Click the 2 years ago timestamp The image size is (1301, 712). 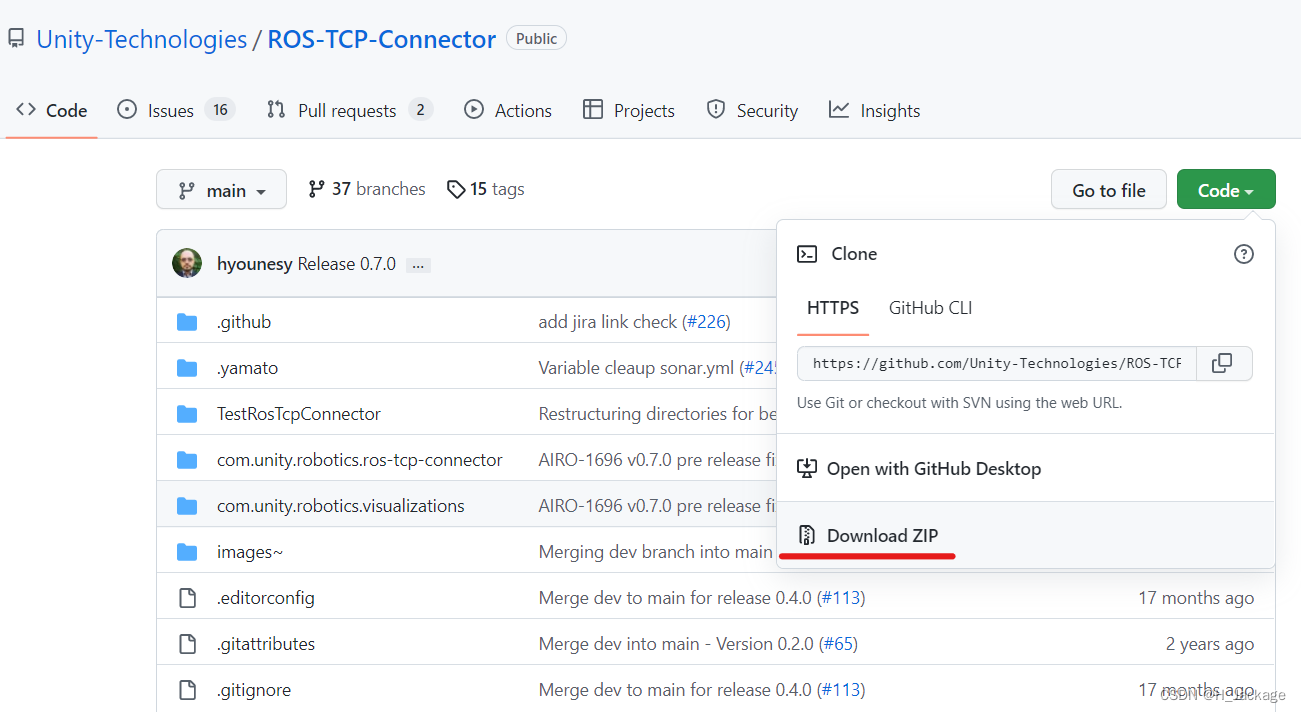point(1210,644)
